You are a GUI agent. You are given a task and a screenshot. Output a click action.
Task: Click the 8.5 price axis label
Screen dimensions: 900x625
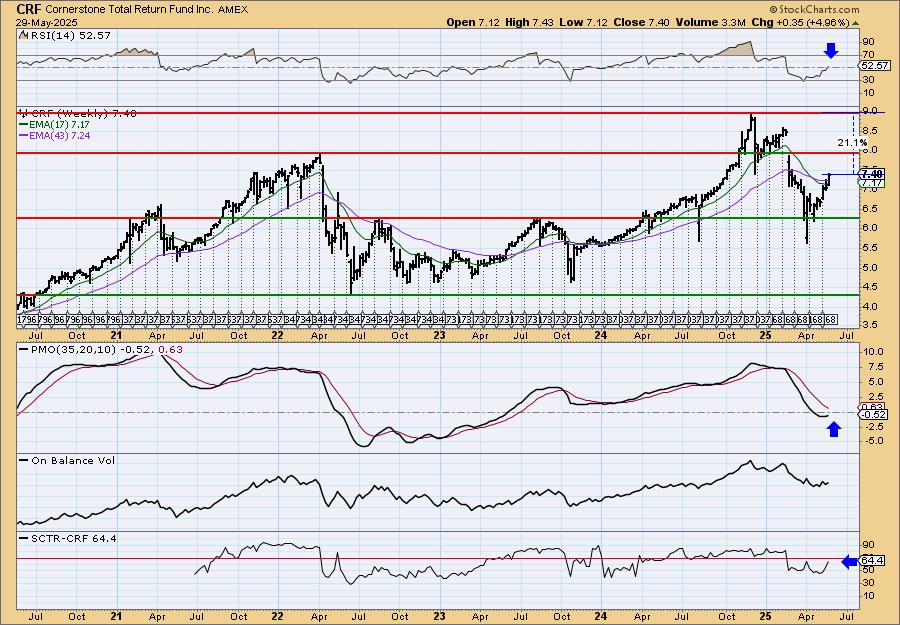click(x=870, y=130)
